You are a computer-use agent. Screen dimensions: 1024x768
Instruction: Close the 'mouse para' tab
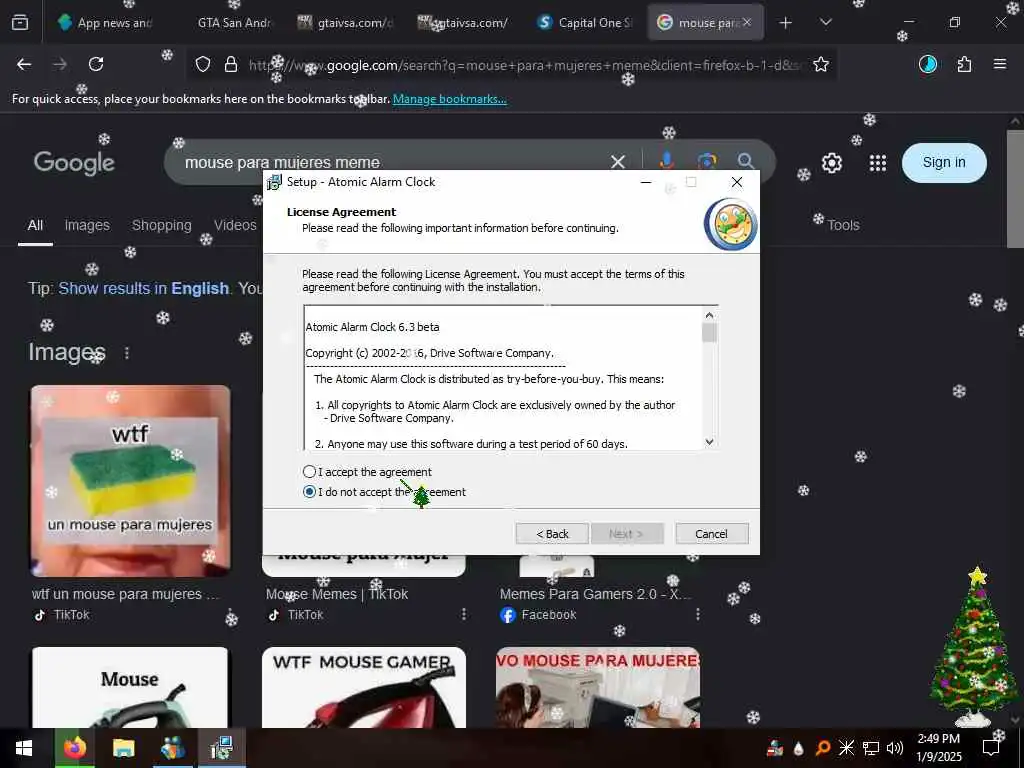coord(746,23)
